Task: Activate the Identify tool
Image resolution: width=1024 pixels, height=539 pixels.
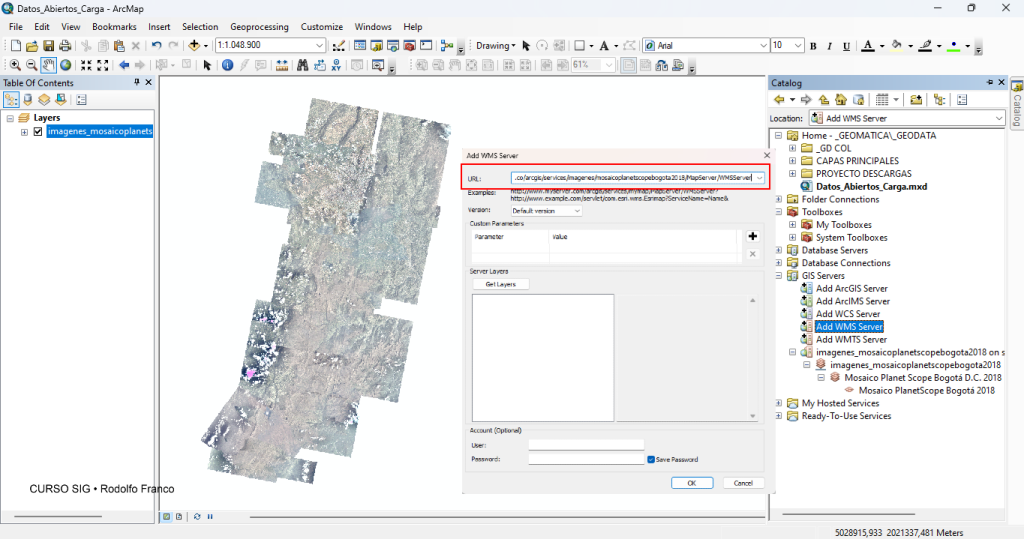Action: (x=227, y=65)
